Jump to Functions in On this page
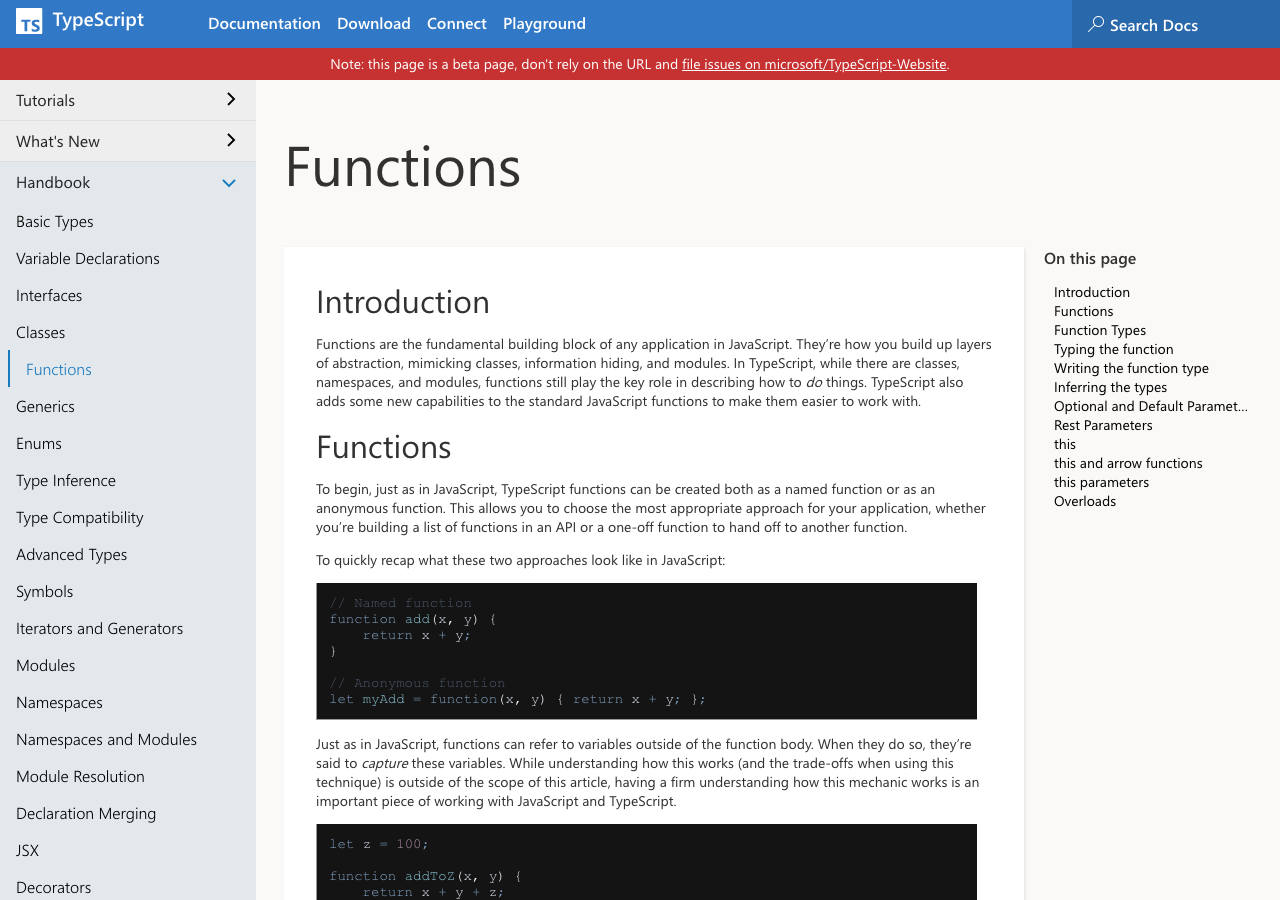Screen dimensions: 1280x900 coord(1084,311)
